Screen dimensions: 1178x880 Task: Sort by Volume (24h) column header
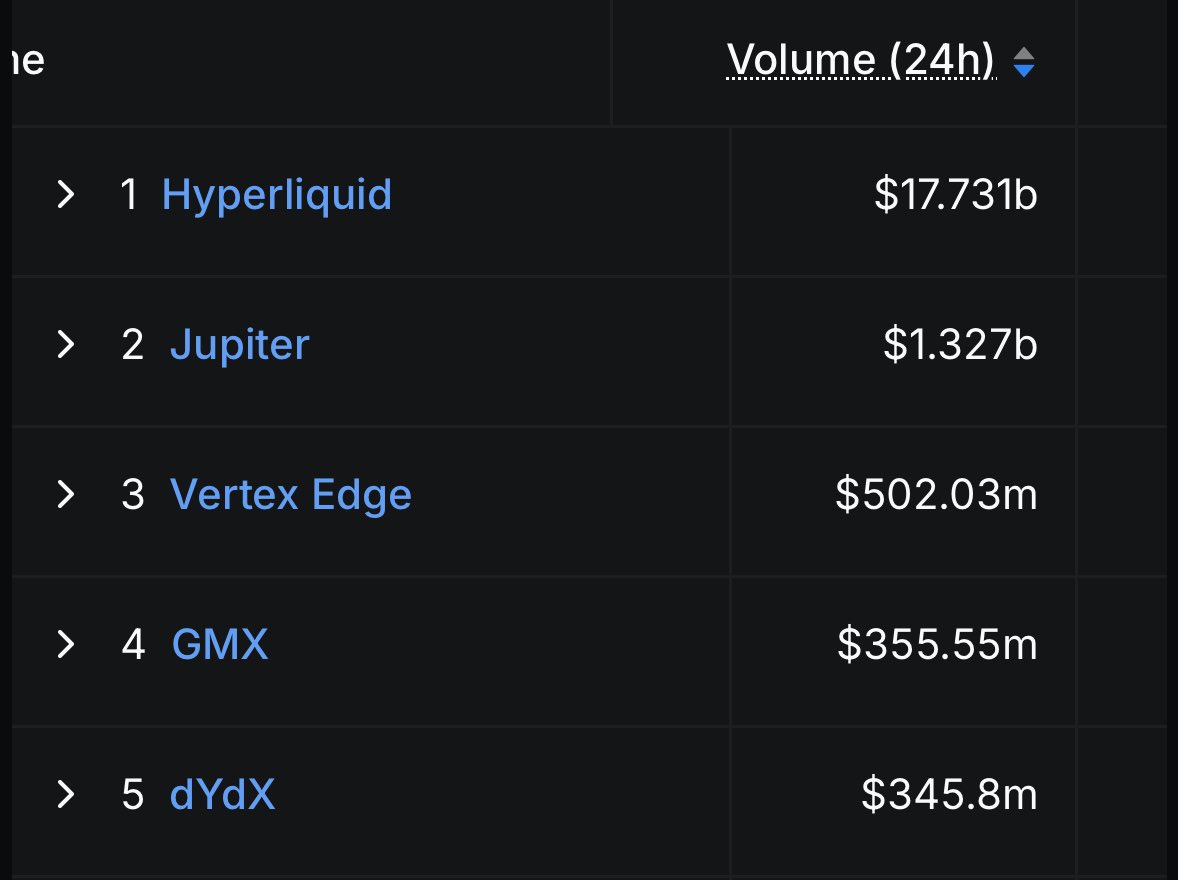(x=861, y=60)
